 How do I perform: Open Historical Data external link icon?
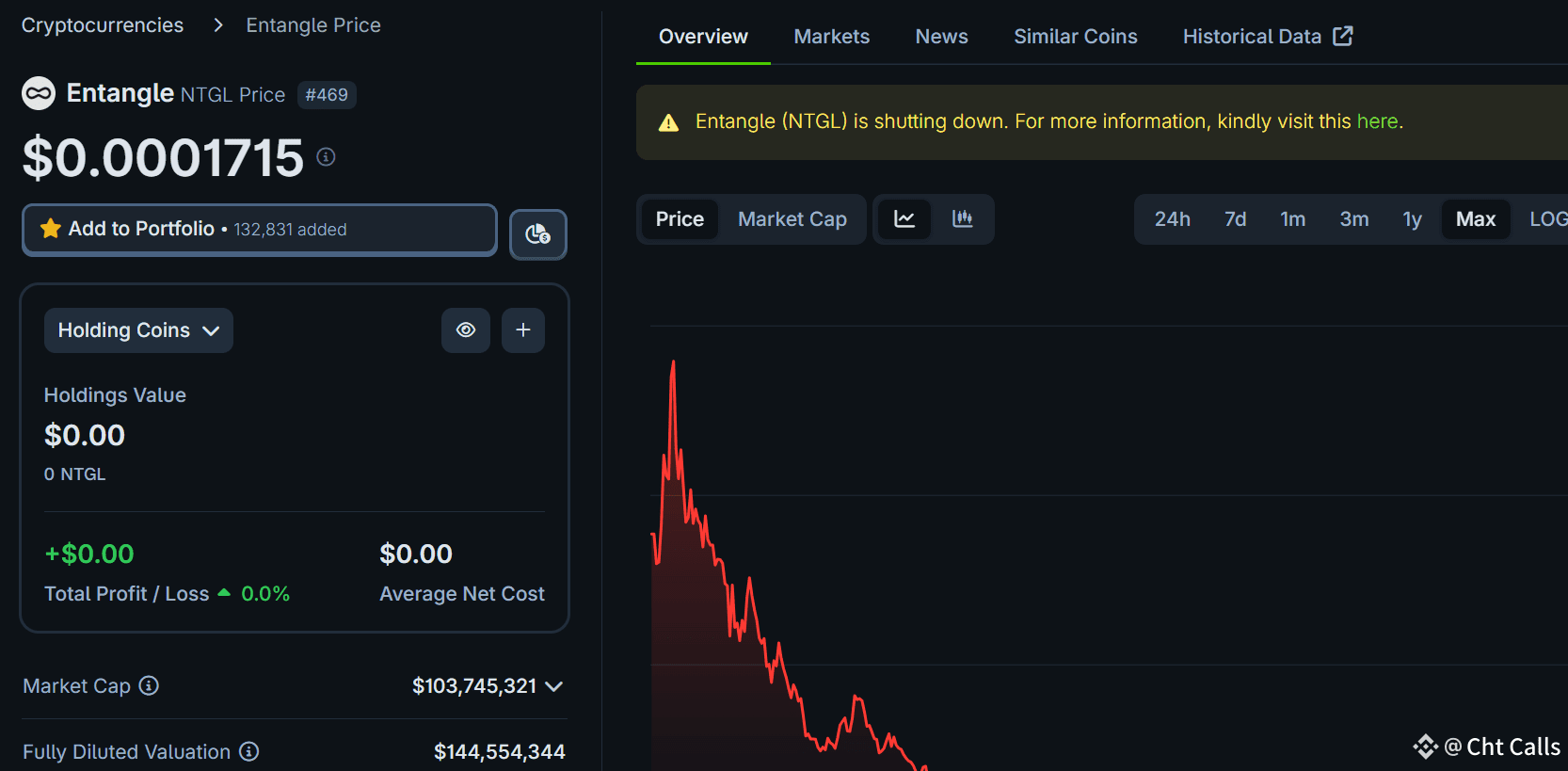pyautogui.click(x=1343, y=36)
